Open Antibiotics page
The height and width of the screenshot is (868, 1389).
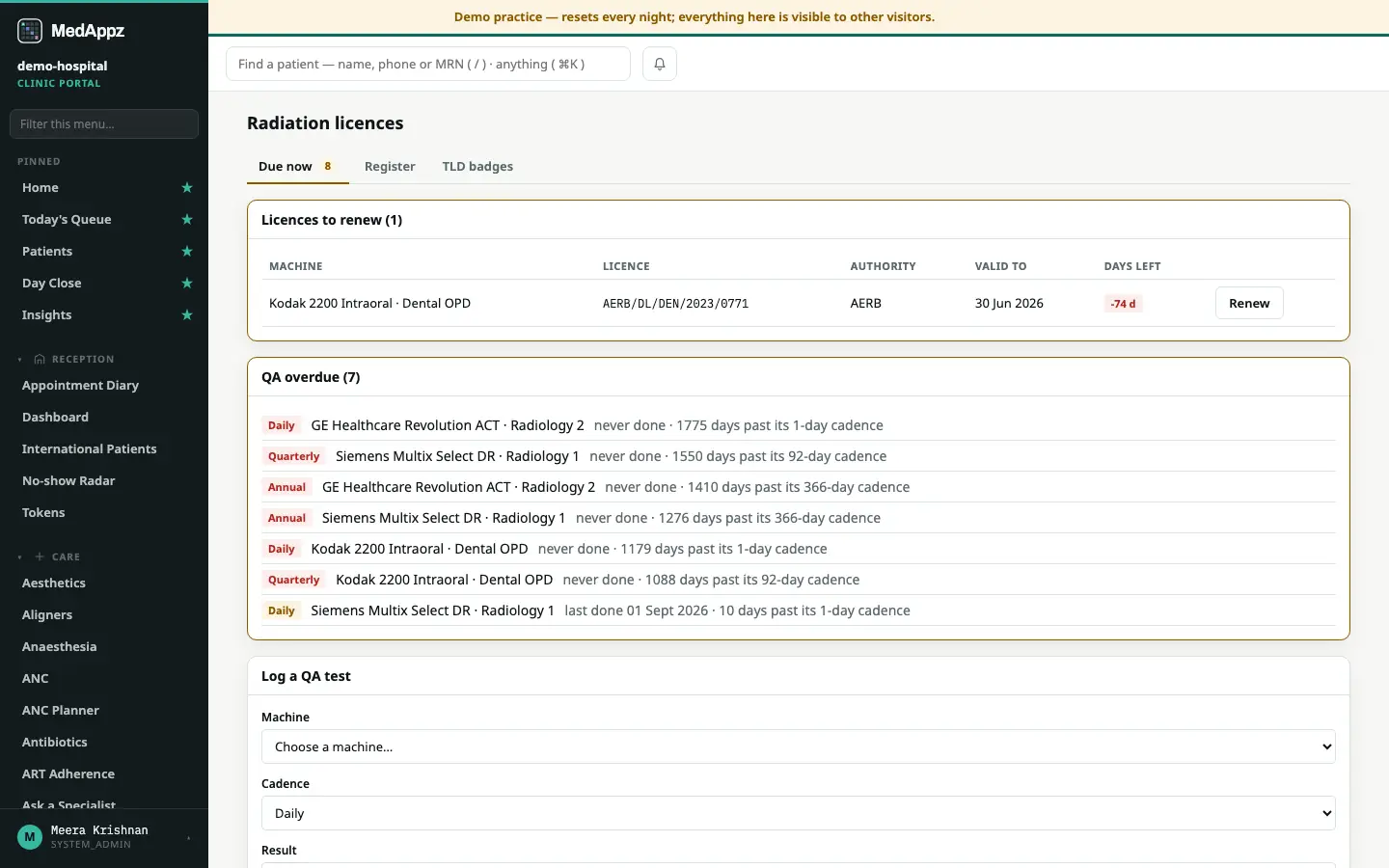coord(55,742)
